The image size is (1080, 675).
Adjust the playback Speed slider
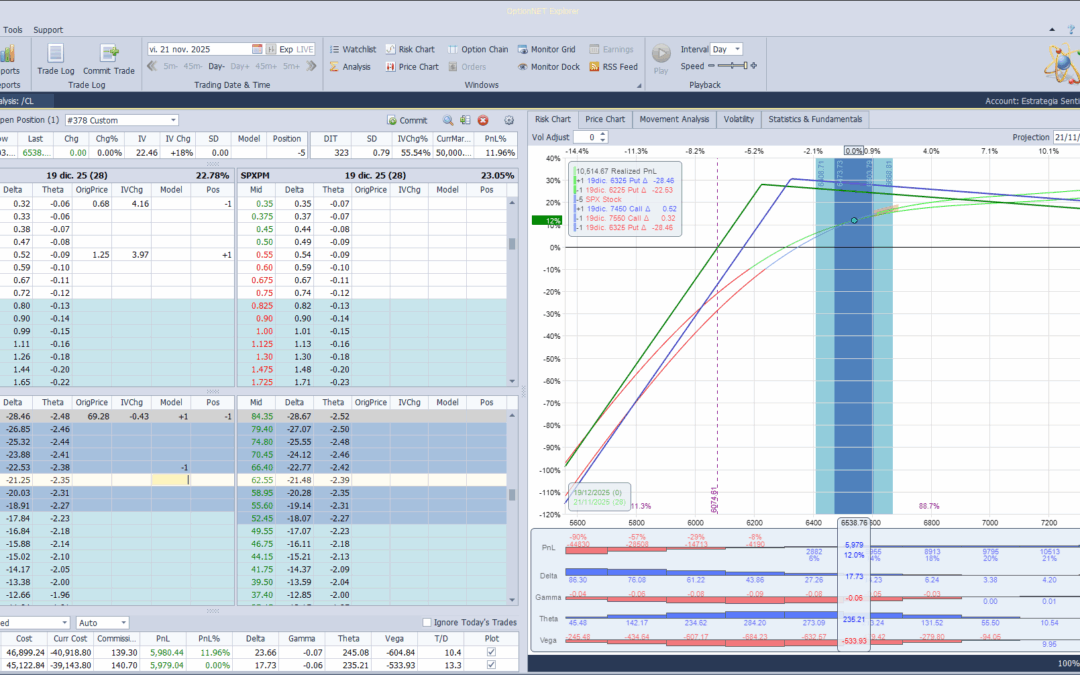[732, 66]
